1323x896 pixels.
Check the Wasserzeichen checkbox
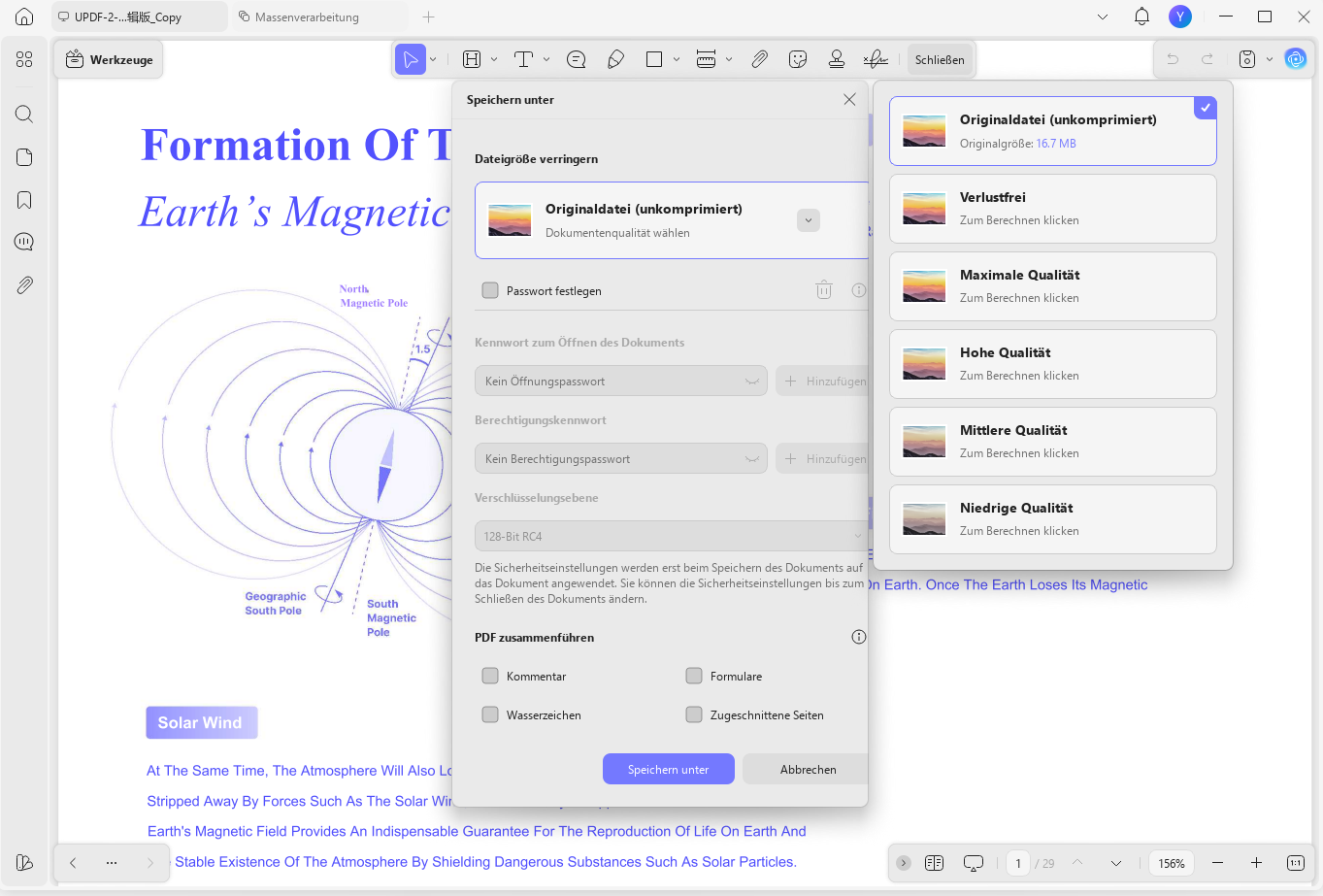[490, 714]
